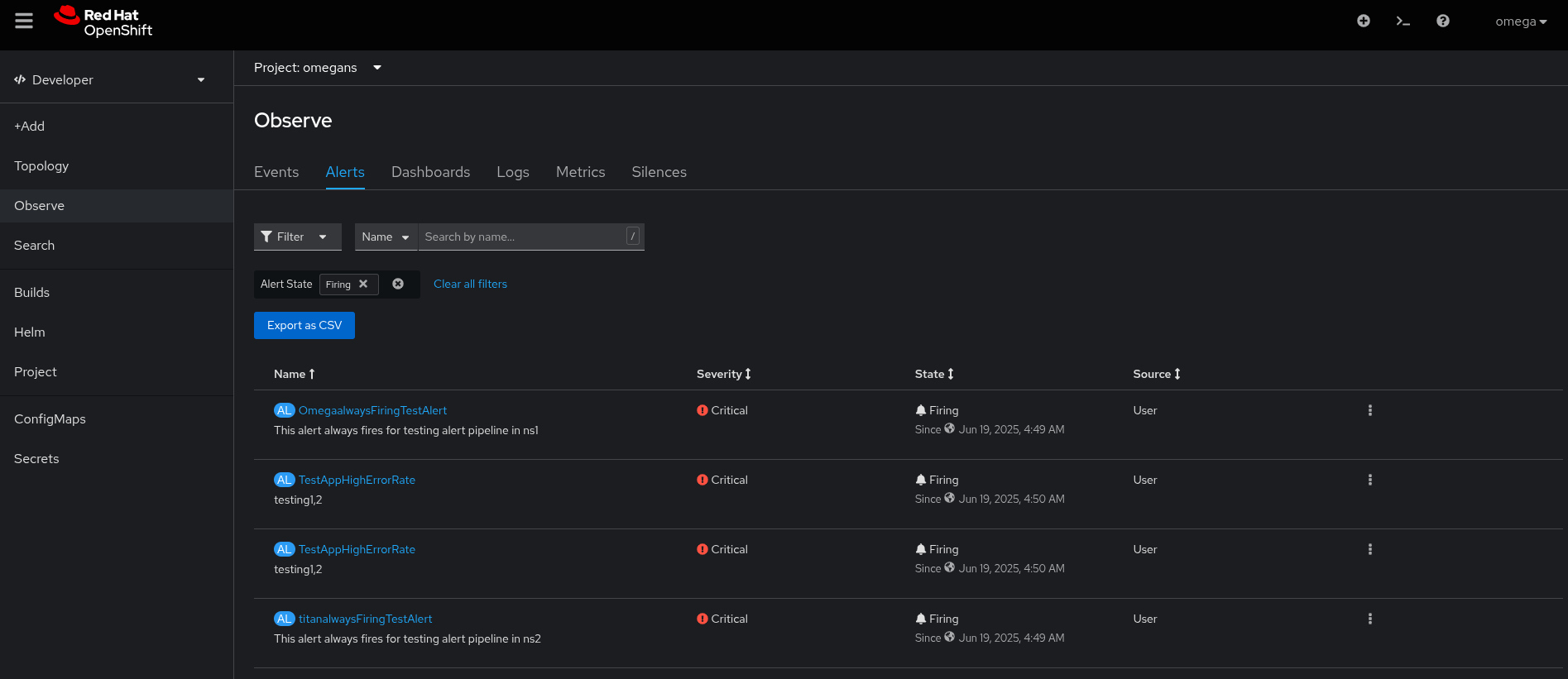Switch to the Silences tab
The height and width of the screenshot is (679, 1568).
(x=659, y=172)
